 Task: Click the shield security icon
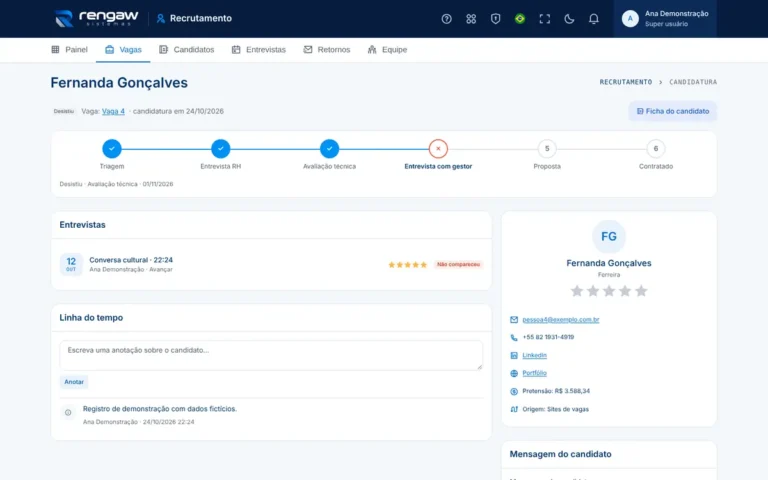point(495,19)
